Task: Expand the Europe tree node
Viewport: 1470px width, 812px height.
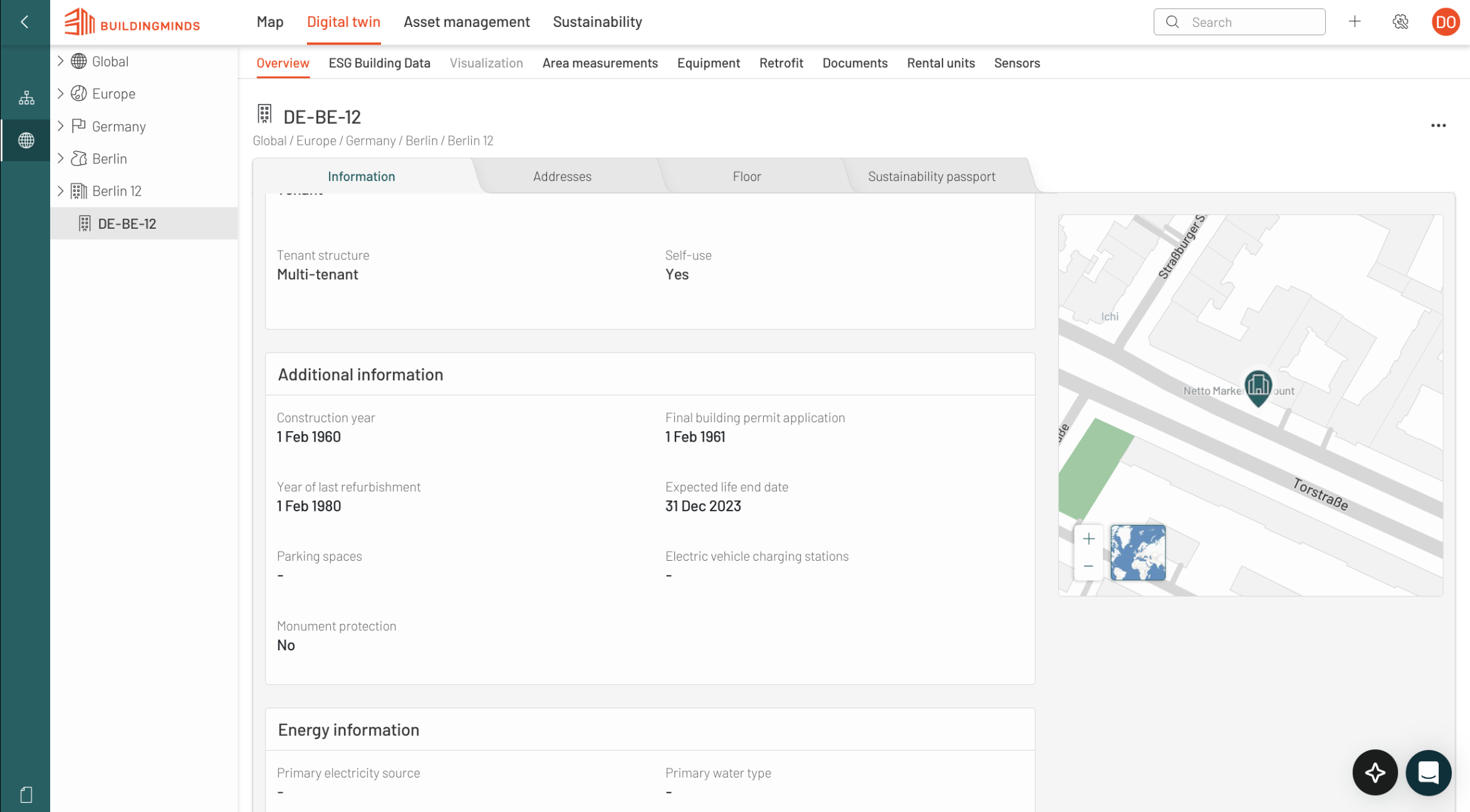Action: point(60,93)
